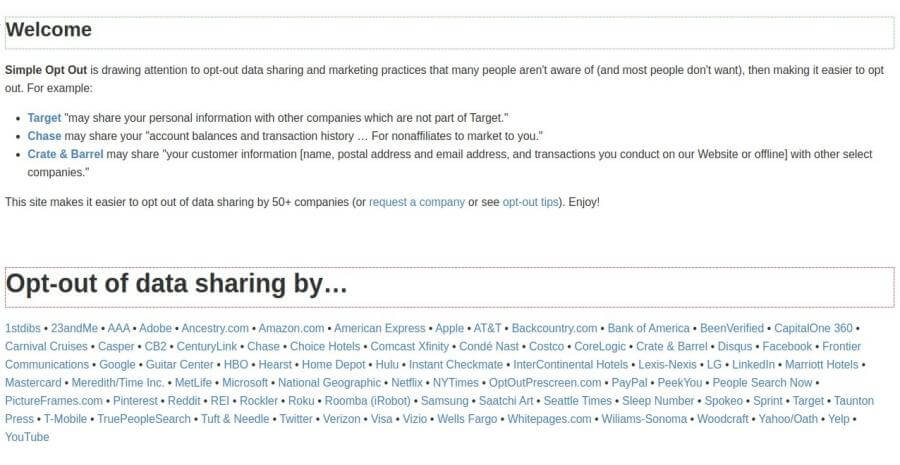900x465 pixels.
Task: Open the Yahoo/Oath link
Action: click(x=788, y=419)
